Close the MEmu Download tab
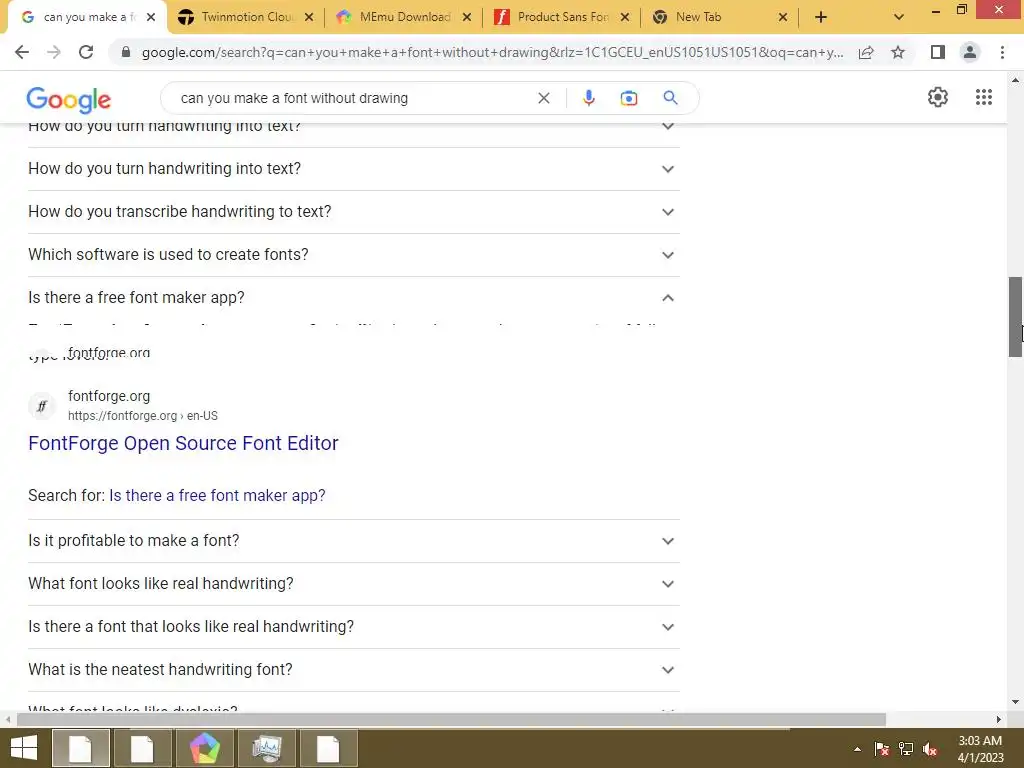The width and height of the screenshot is (1024, 768). point(467,17)
